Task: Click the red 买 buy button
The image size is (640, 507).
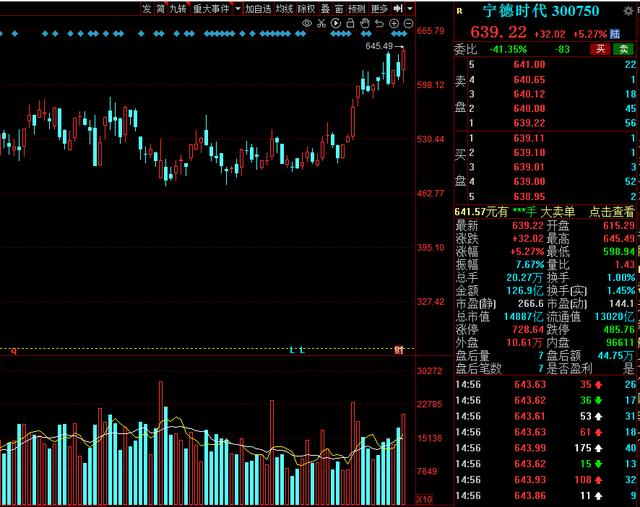Action: pyautogui.click(x=600, y=49)
